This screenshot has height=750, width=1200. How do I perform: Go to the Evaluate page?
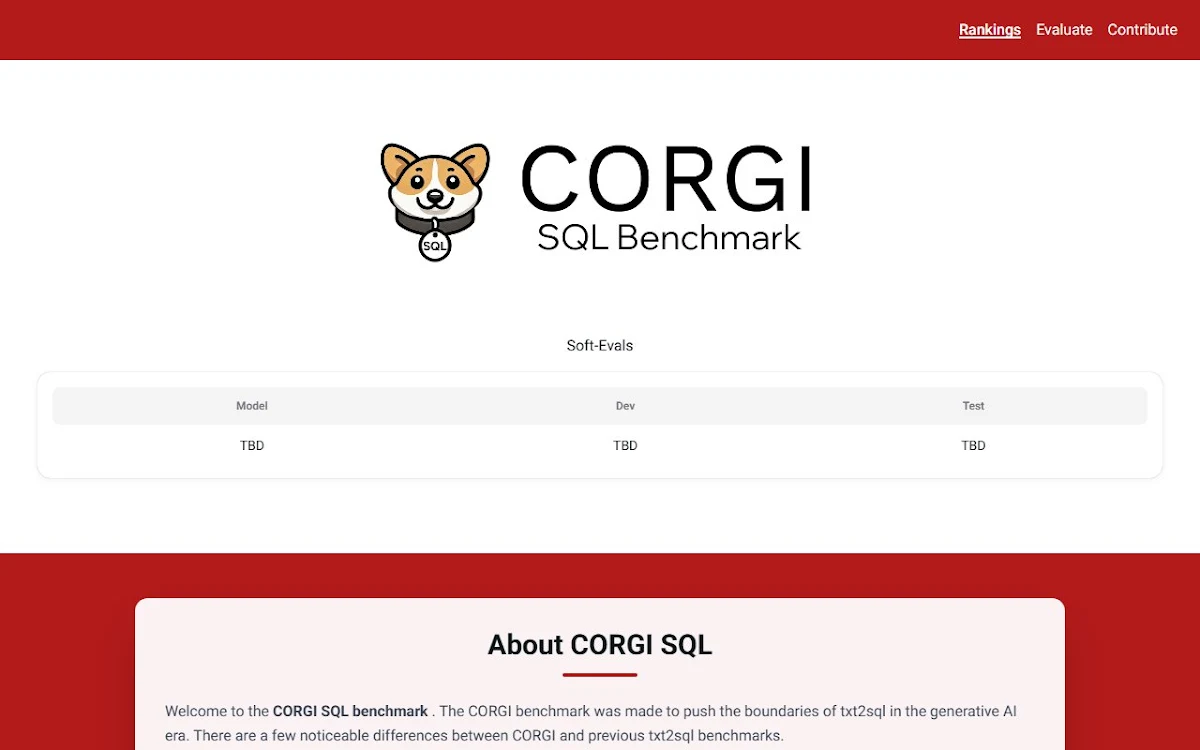(x=1064, y=30)
